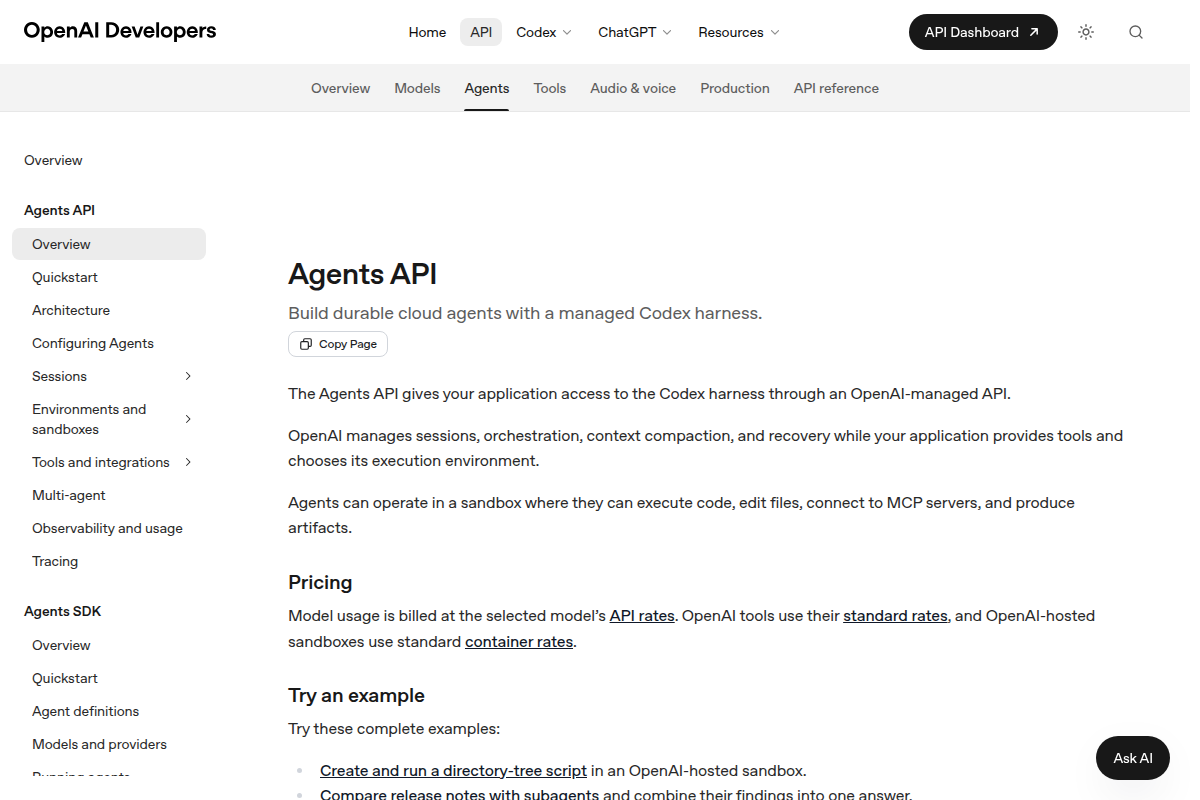Open the Production tab
The height and width of the screenshot is (800, 1200).
click(x=735, y=88)
